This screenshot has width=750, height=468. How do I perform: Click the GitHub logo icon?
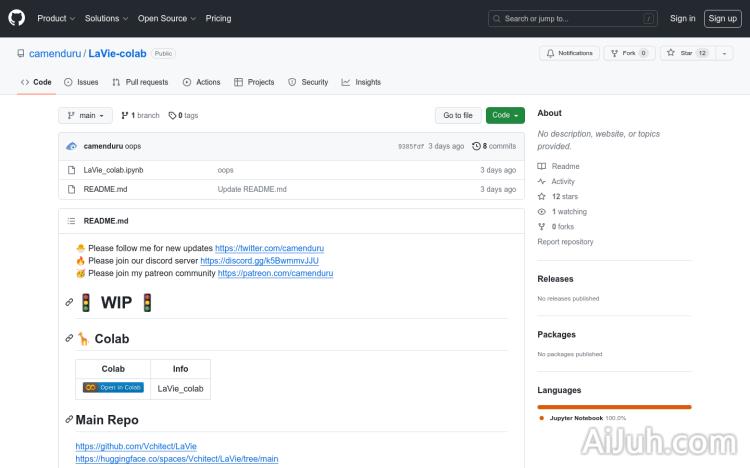coord(17,18)
